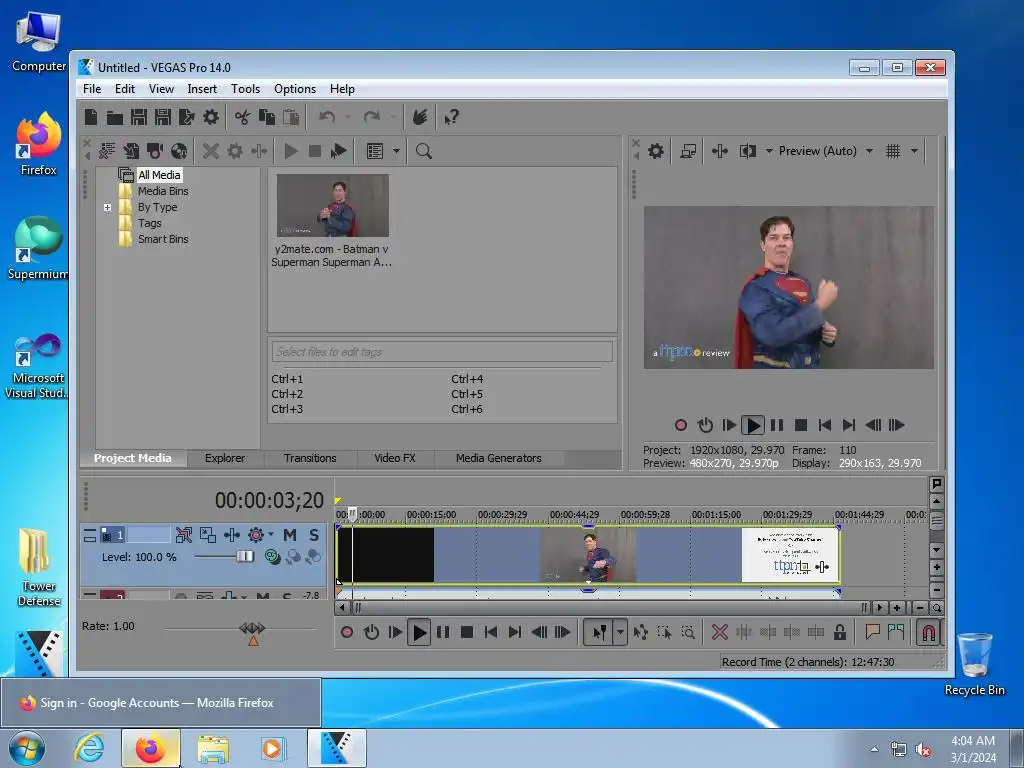1024x768 pixels.
Task: Toggle Loop Playback in timeline transport
Action: tap(371, 632)
